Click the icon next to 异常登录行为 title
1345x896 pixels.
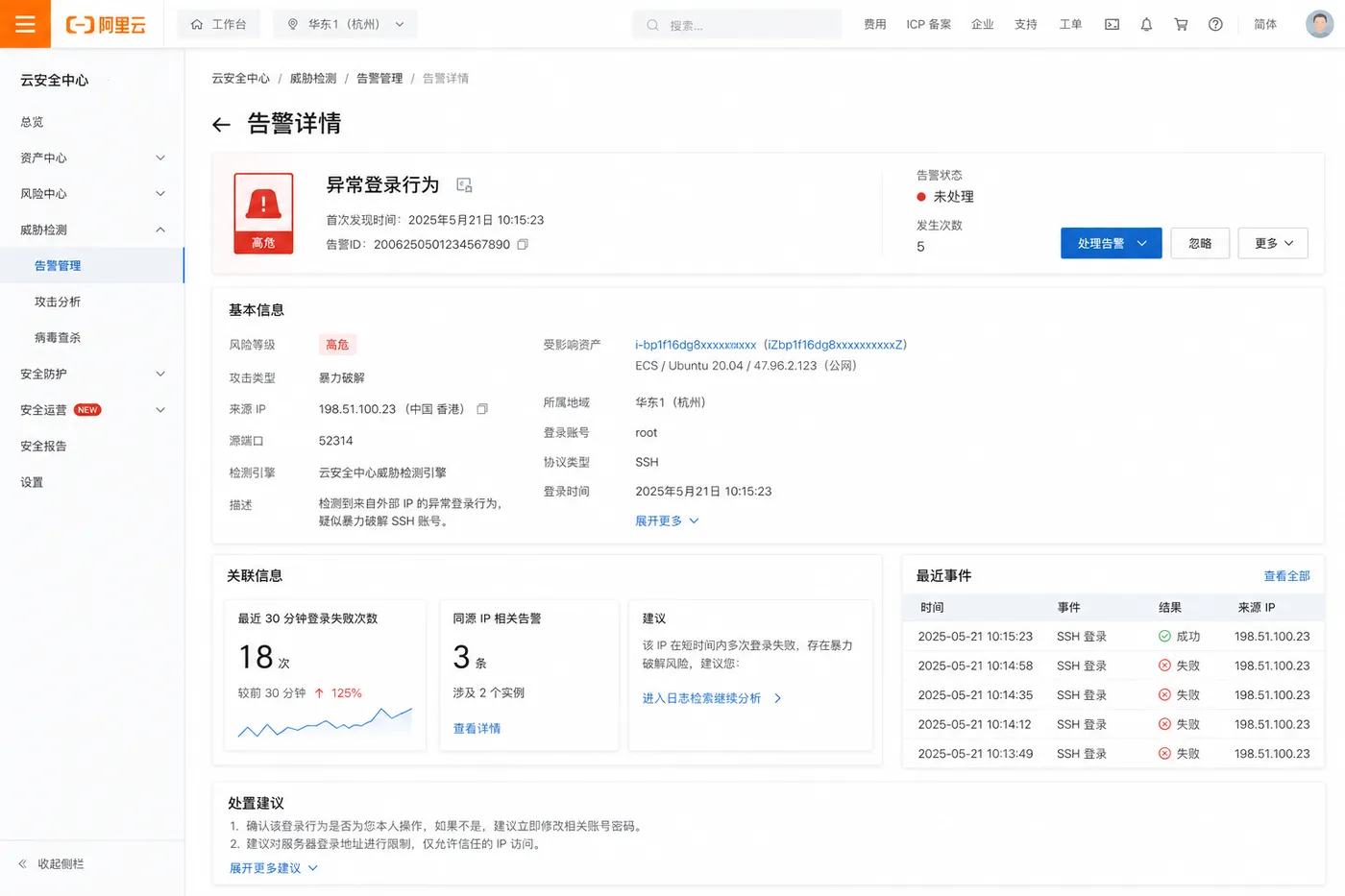464,185
